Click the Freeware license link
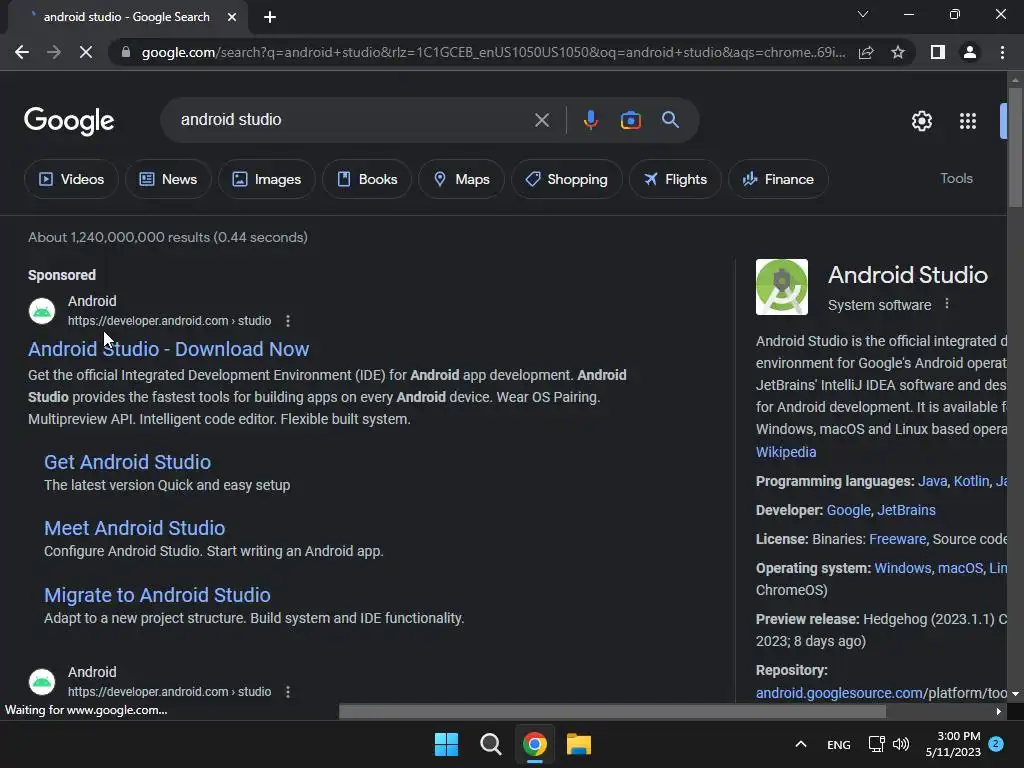The width and height of the screenshot is (1024, 768). pyautogui.click(x=897, y=539)
